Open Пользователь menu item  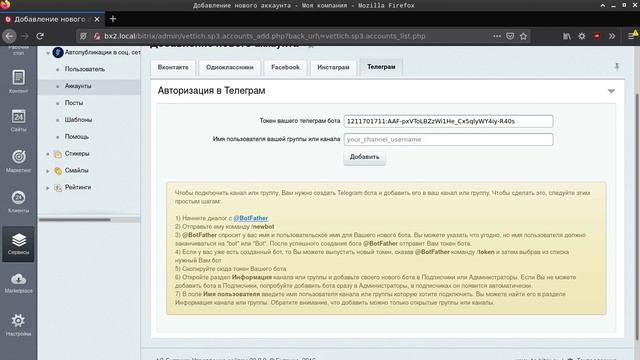tap(85, 69)
